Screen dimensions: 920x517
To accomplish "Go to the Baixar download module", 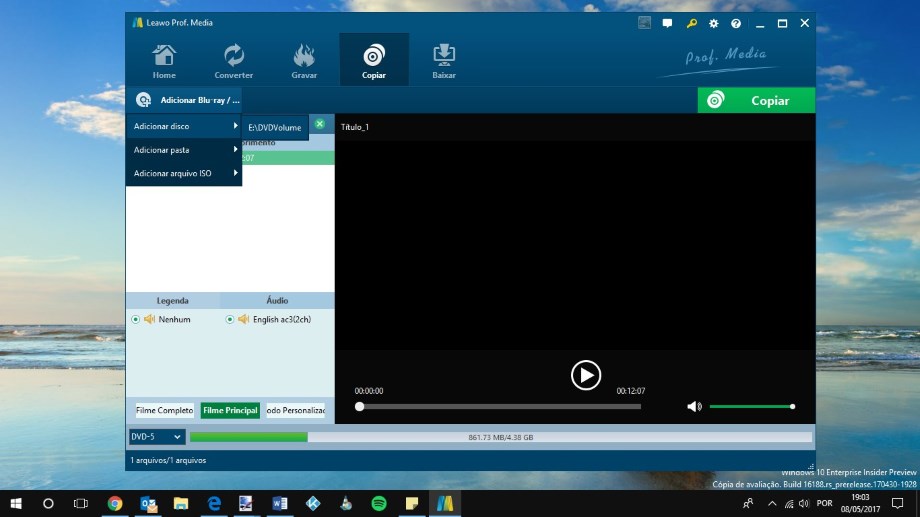I will point(444,60).
